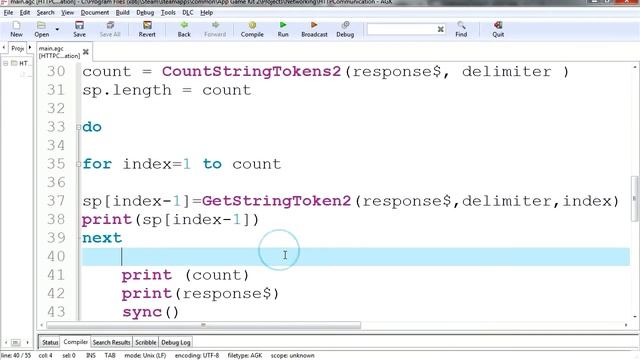Click vertical scrollbar up arrow

tap(635, 67)
